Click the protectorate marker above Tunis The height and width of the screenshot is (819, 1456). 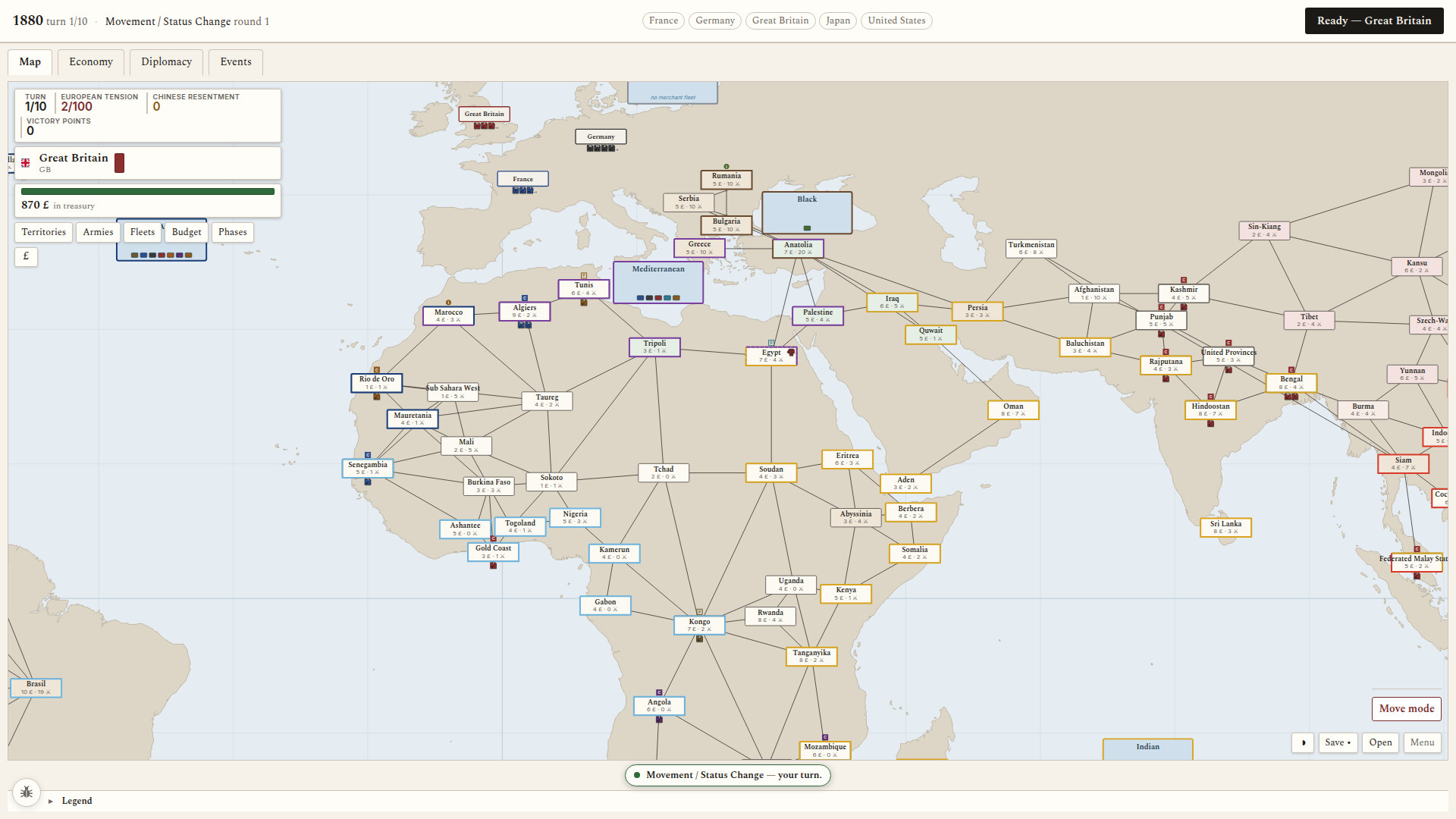(x=584, y=275)
